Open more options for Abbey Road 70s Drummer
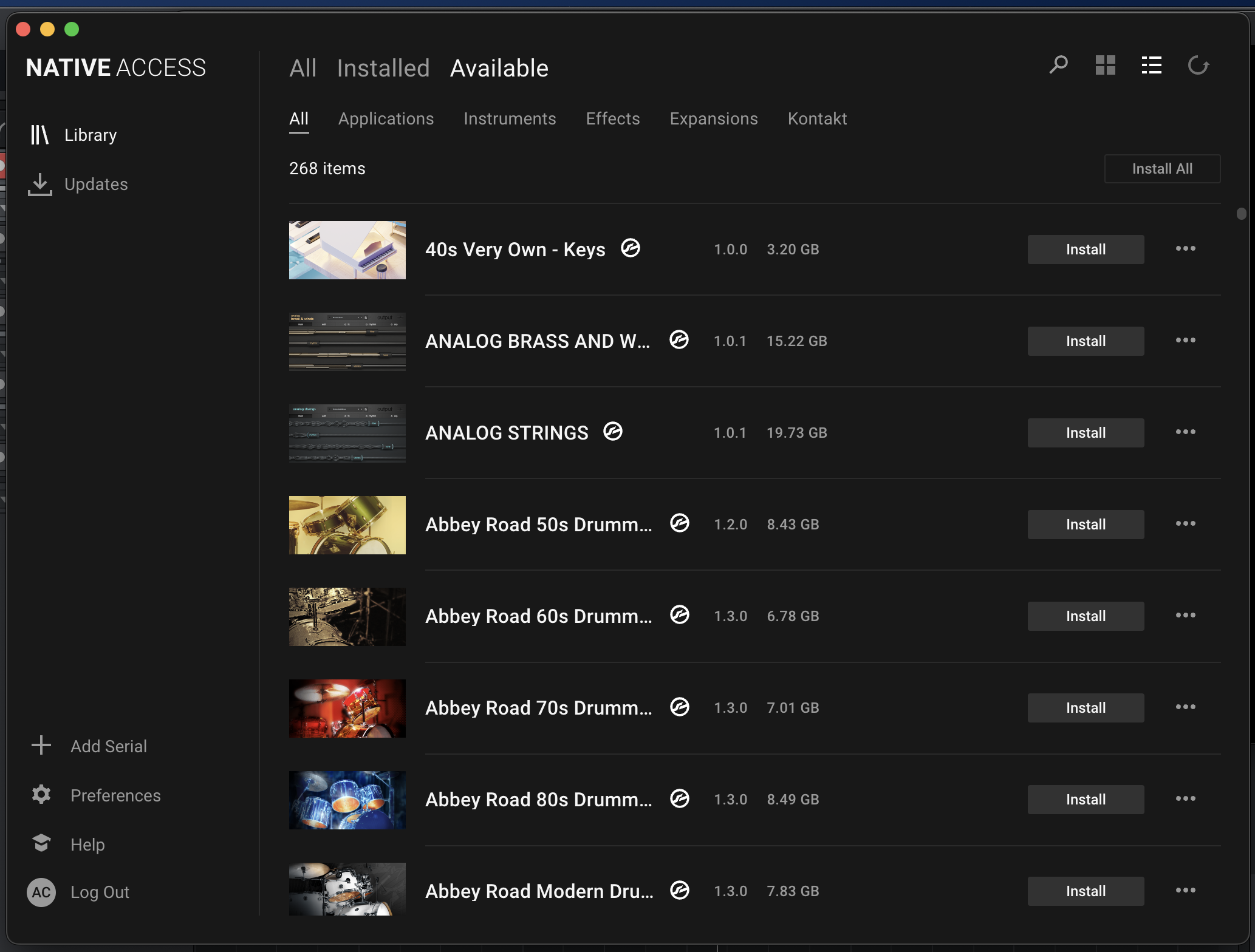The width and height of the screenshot is (1255, 952). [x=1185, y=707]
